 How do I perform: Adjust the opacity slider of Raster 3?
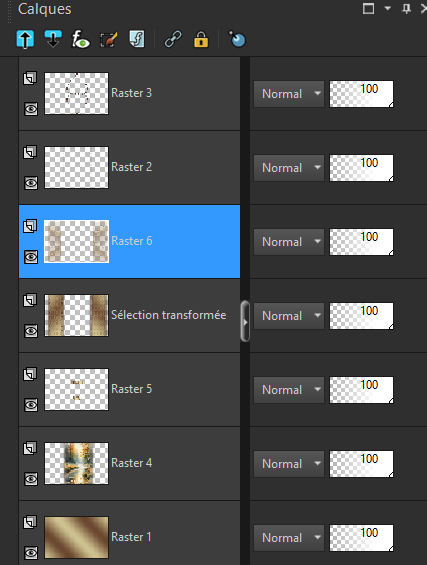[361, 94]
